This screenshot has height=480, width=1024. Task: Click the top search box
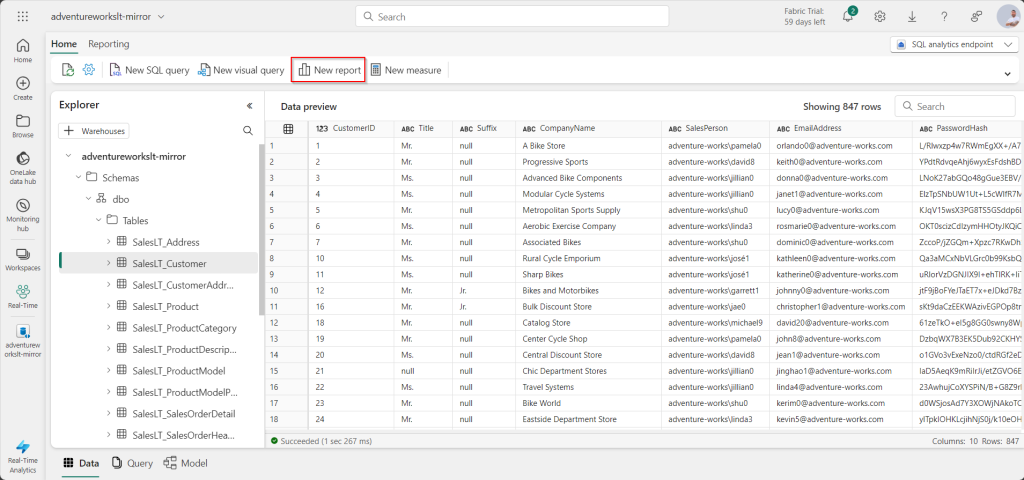click(x=512, y=16)
